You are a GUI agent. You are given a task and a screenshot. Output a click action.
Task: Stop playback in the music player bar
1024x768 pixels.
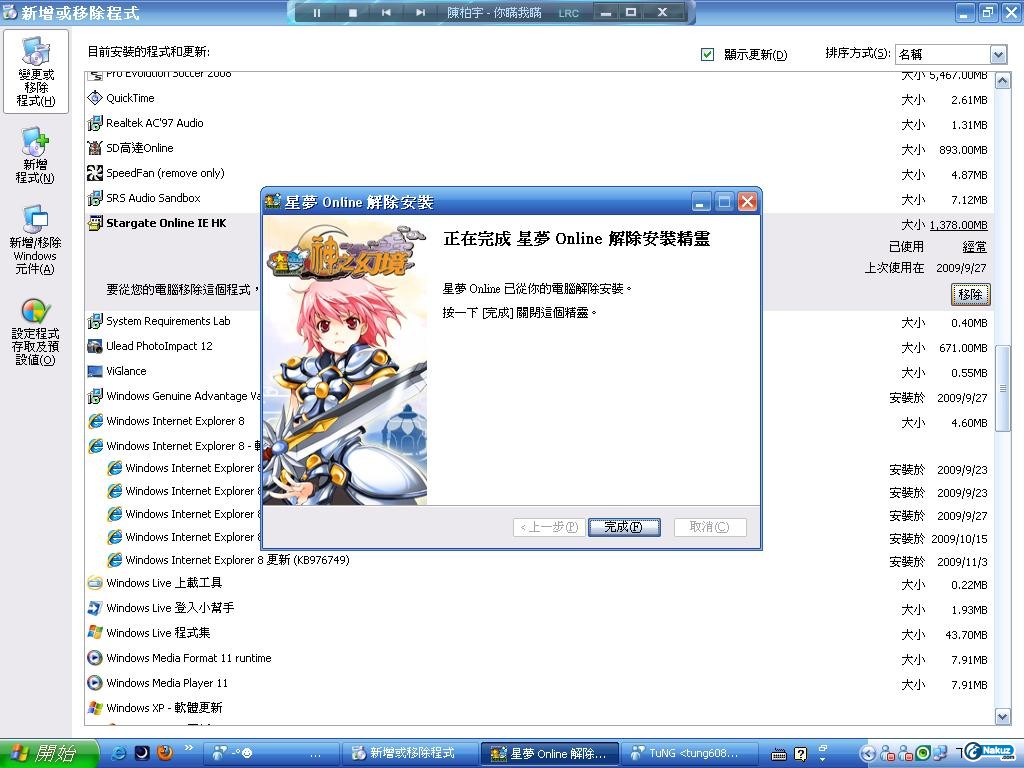pos(353,12)
